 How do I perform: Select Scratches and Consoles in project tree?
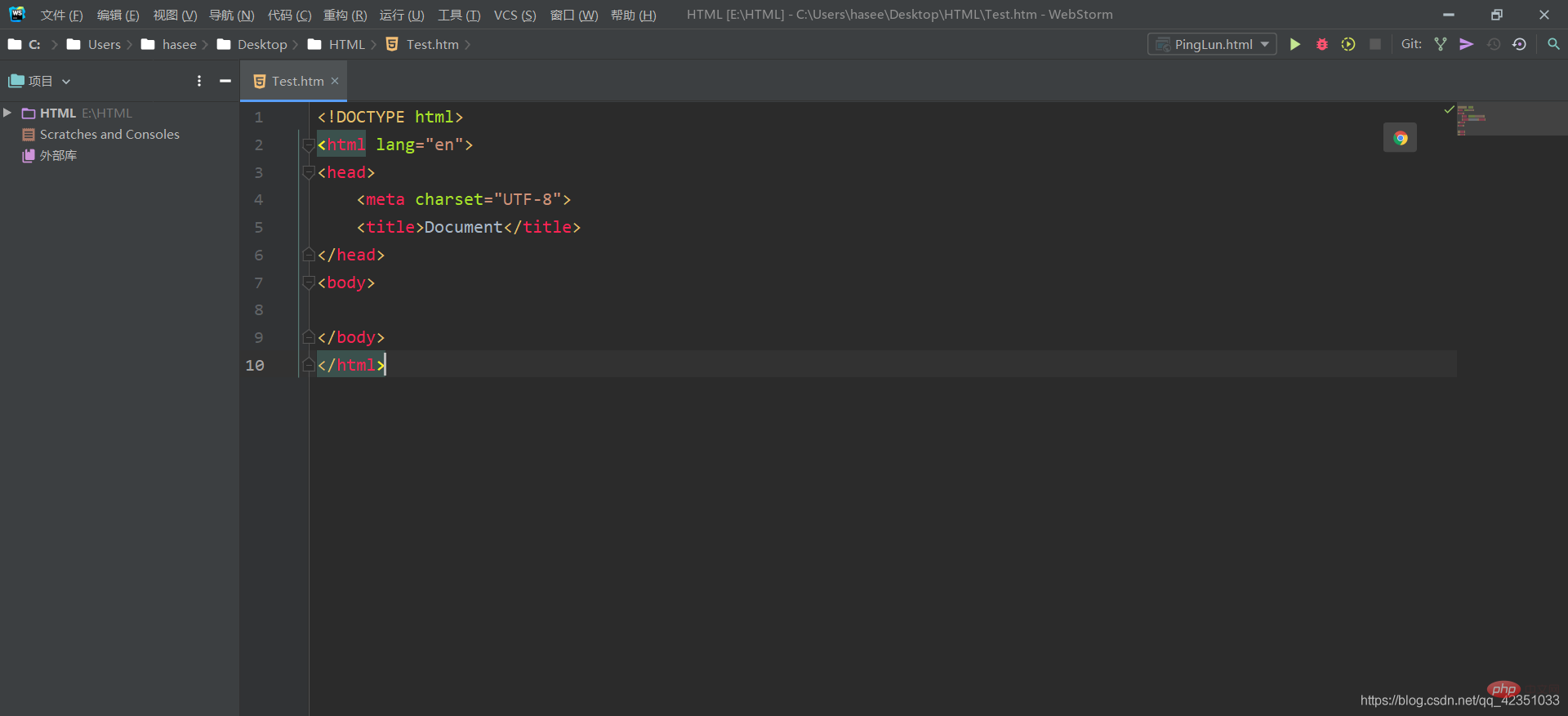[x=109, y=134]
